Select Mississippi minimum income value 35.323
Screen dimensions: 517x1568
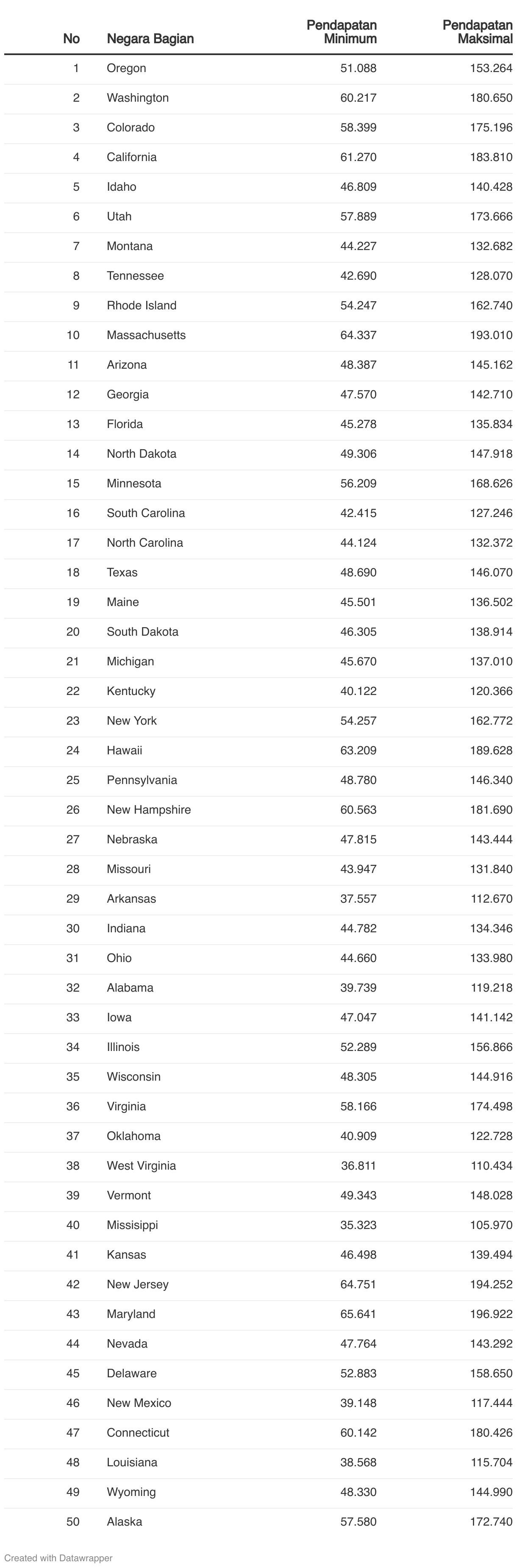(x=358, y=1225)
